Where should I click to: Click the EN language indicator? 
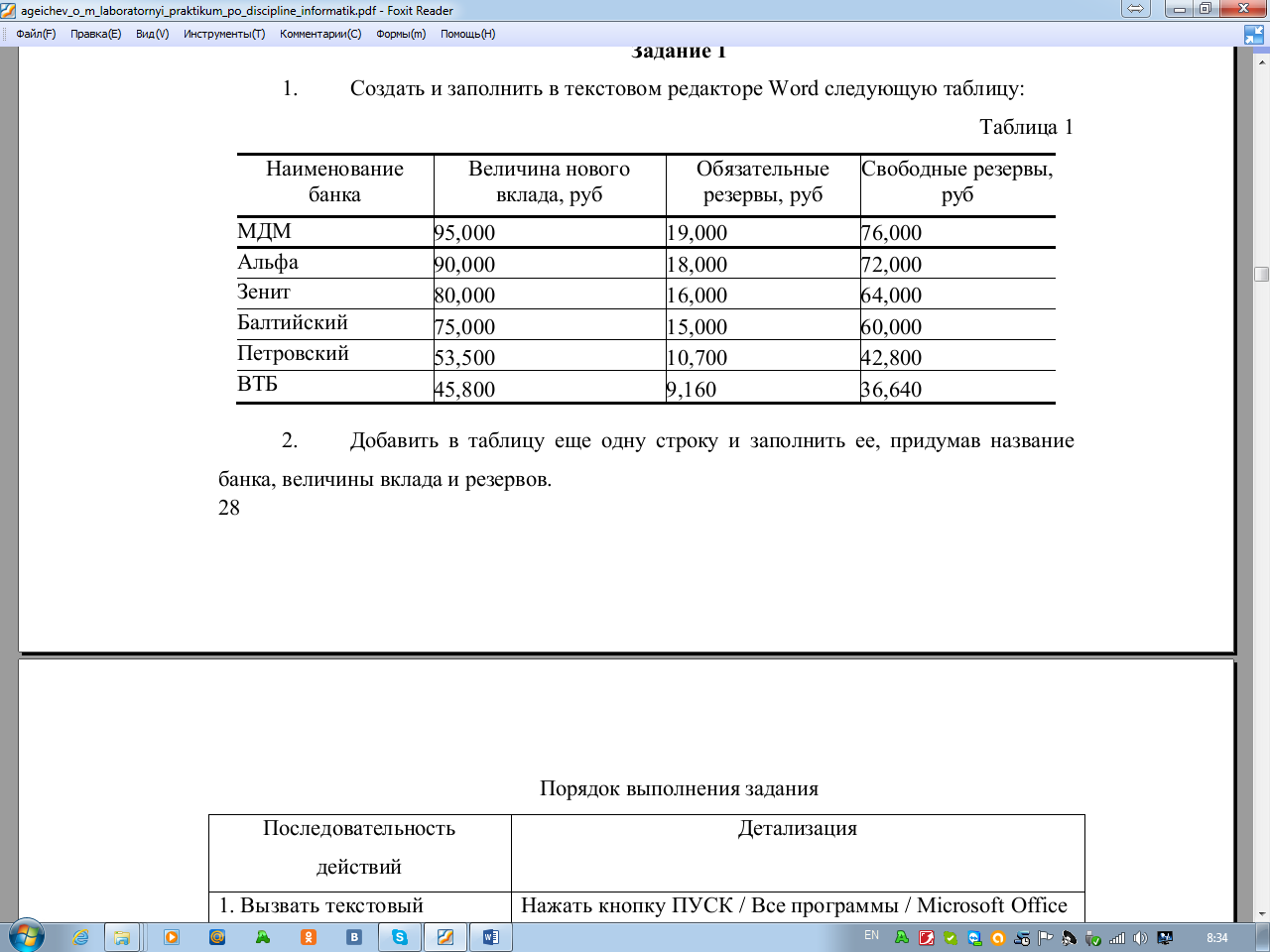pos(871,935)
